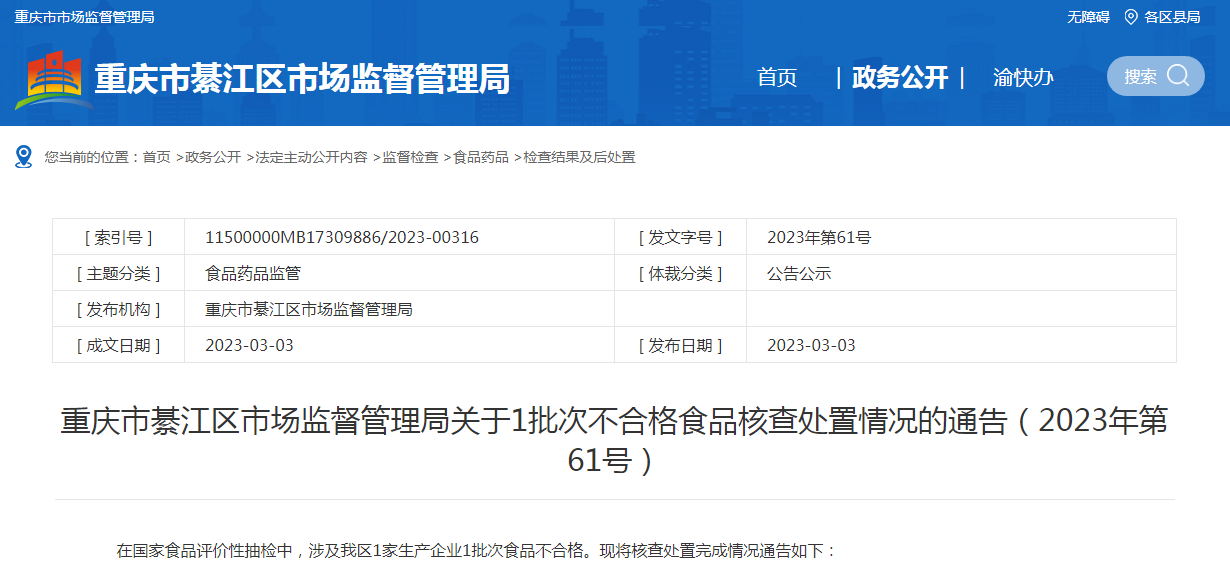
Task: Click index number 11500000MB17309886/2023-00316
Action: (342, 237)
